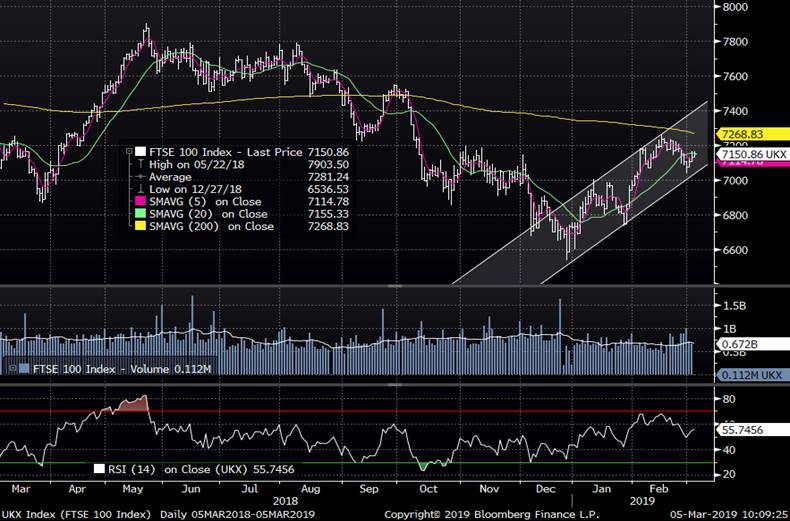Image resolution: width=790 pixels, height=521 pixels.
Task: Click the May month label on time axis
Action: coord(133,489)
